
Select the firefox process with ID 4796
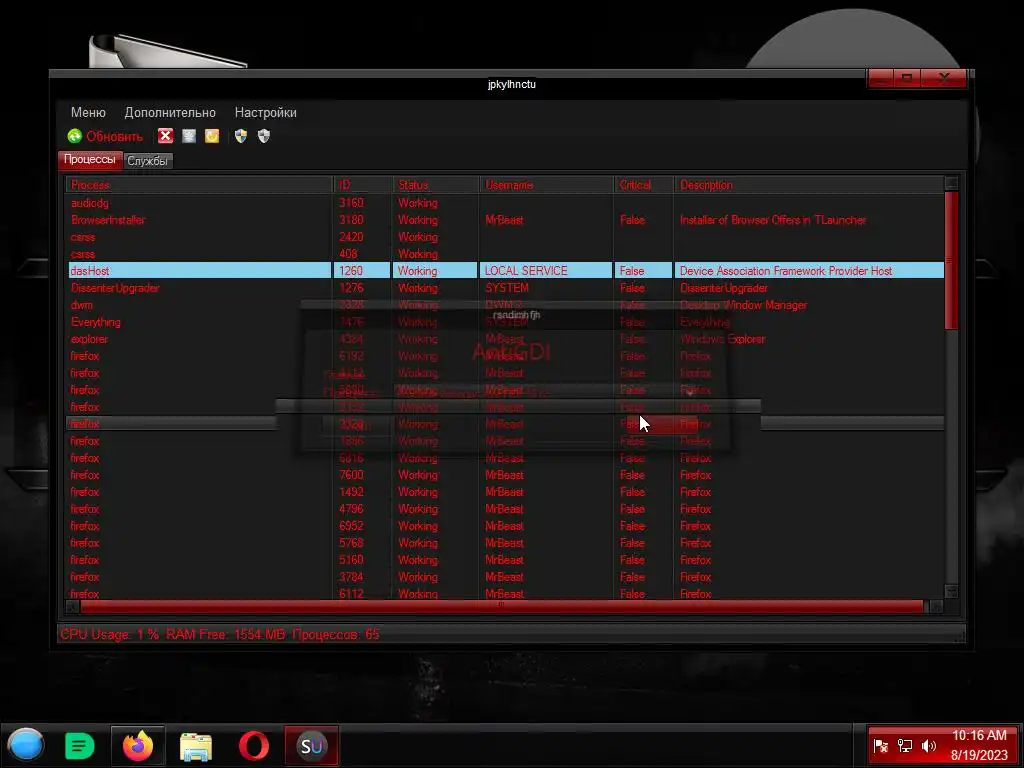coord(506,509)
